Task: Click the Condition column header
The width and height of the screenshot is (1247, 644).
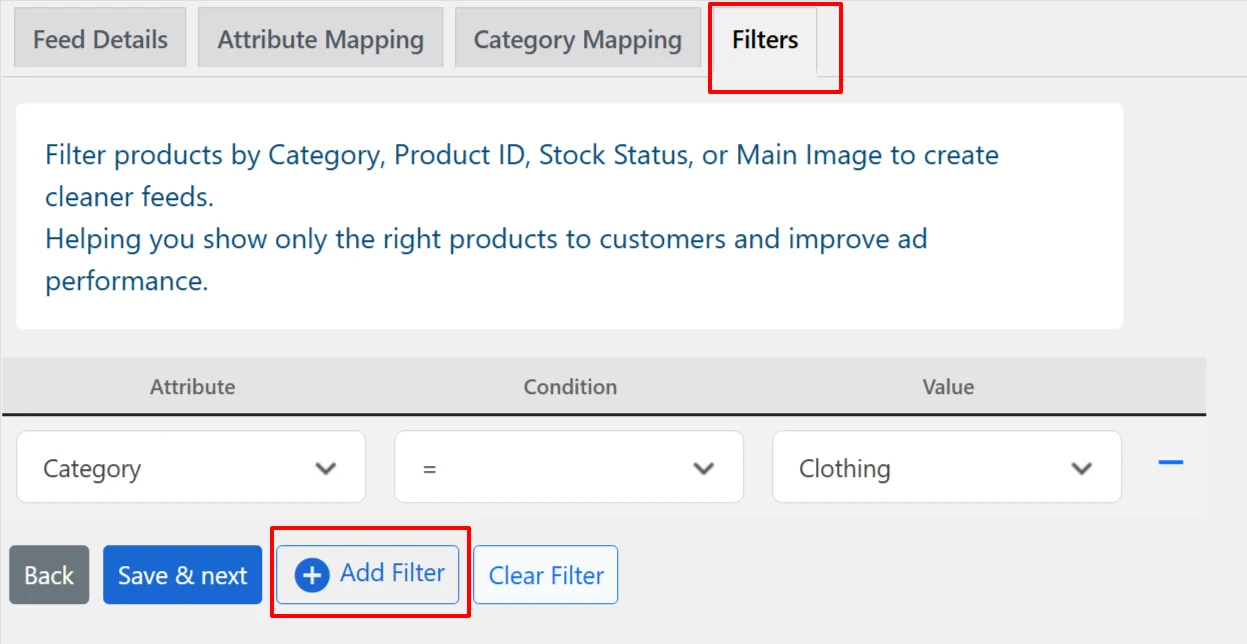Action: click(x=570, y=387)
